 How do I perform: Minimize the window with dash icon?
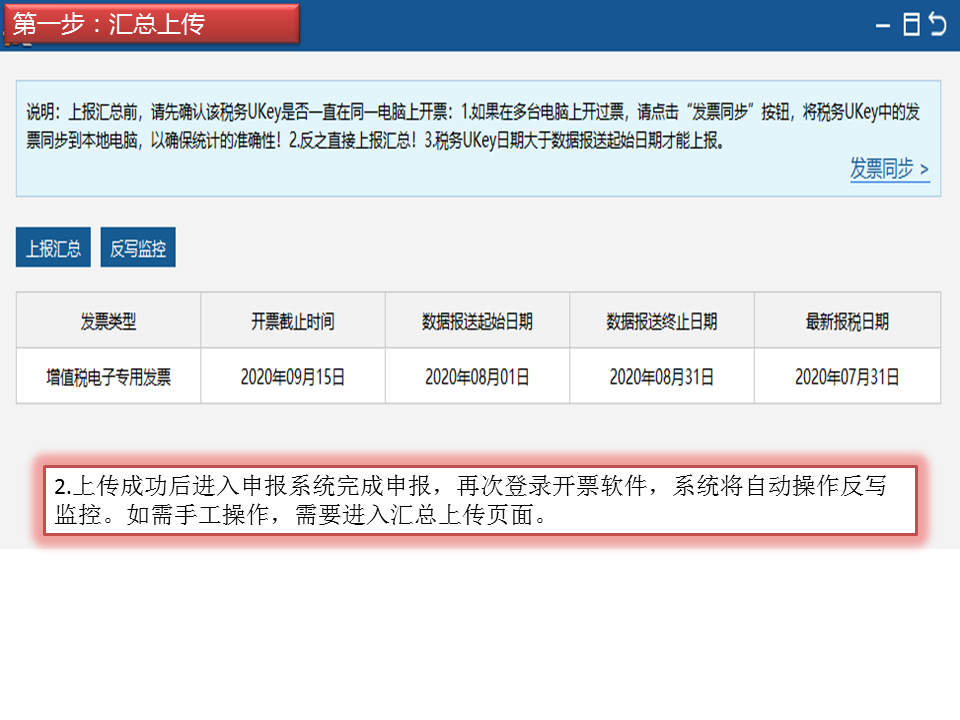(882, 26)
